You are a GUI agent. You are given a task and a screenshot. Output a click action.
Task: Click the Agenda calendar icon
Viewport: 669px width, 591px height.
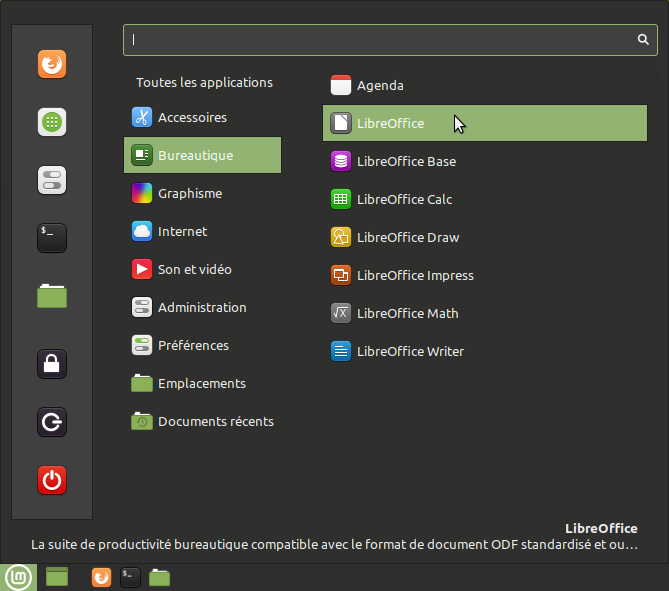click(341, 85)
